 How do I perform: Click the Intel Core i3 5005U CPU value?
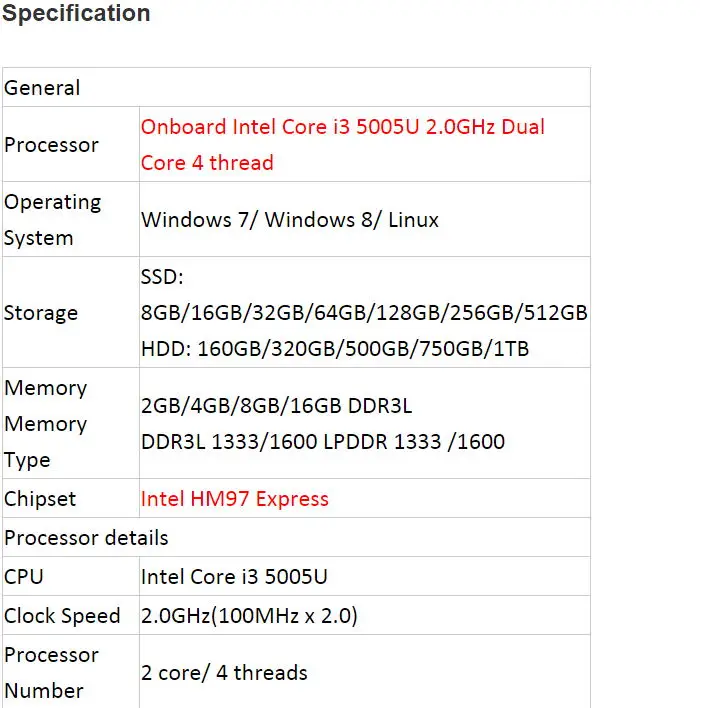(x=234, y=577)
